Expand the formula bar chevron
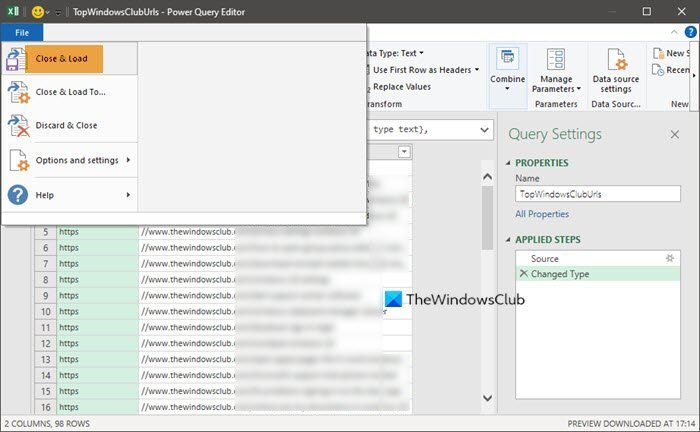Image resolution: width=700 pixels, height=432 pixels. [x=484, y=130]
